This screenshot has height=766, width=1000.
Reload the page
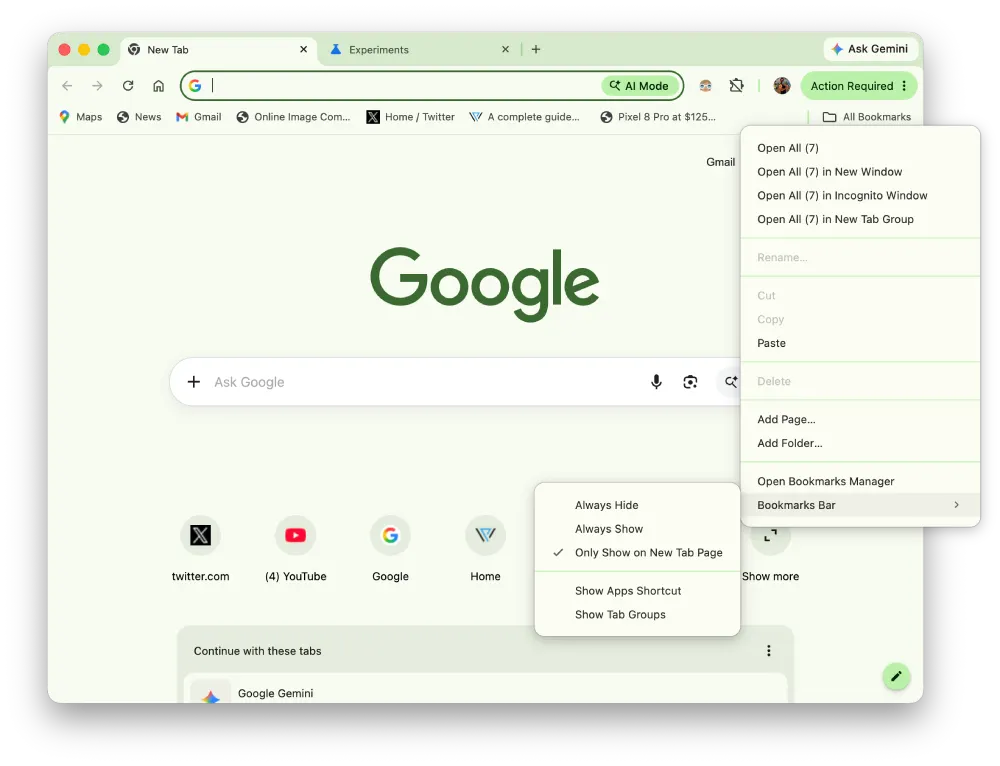128,85
